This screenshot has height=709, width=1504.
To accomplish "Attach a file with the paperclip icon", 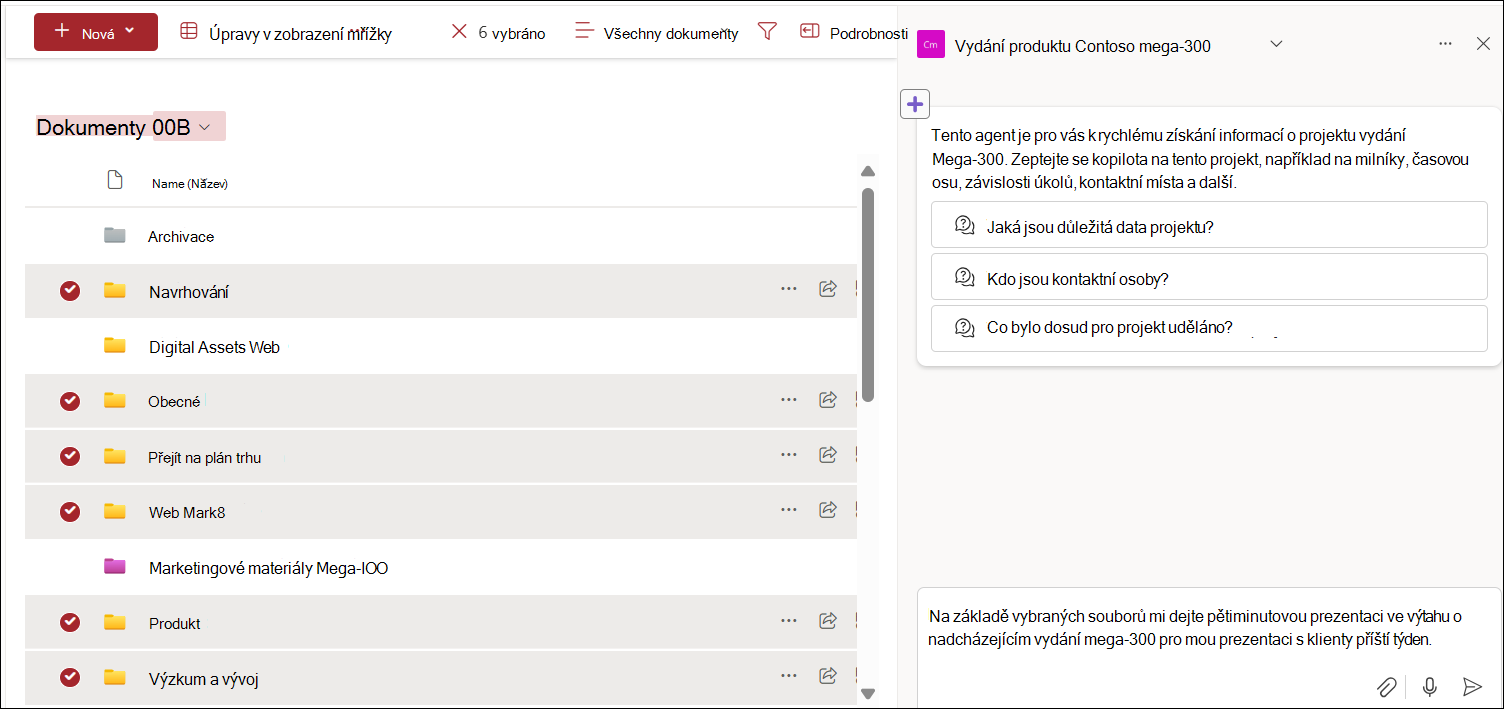I will coord(1386,686).
